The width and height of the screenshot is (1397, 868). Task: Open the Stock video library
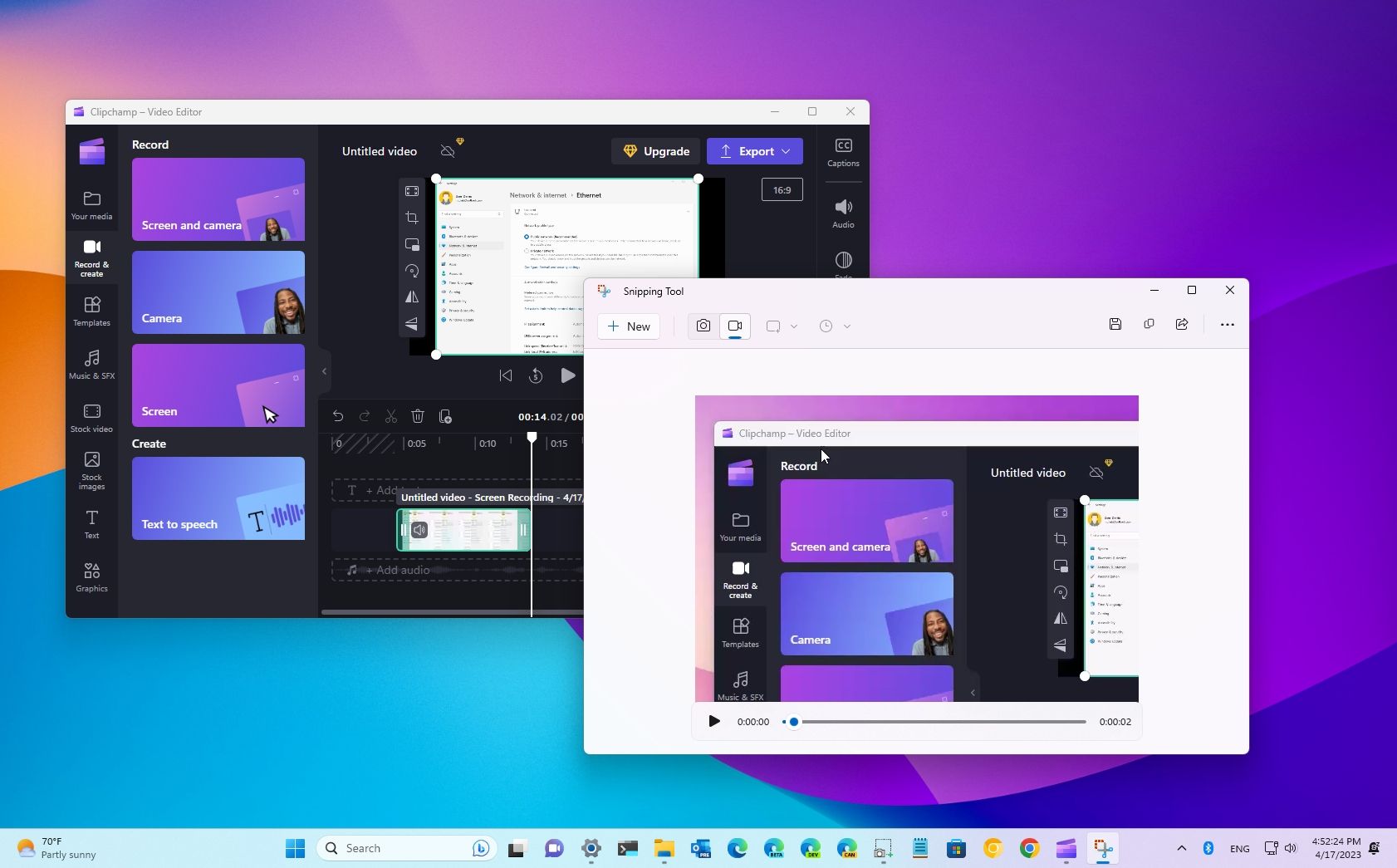tap(91, 417)
